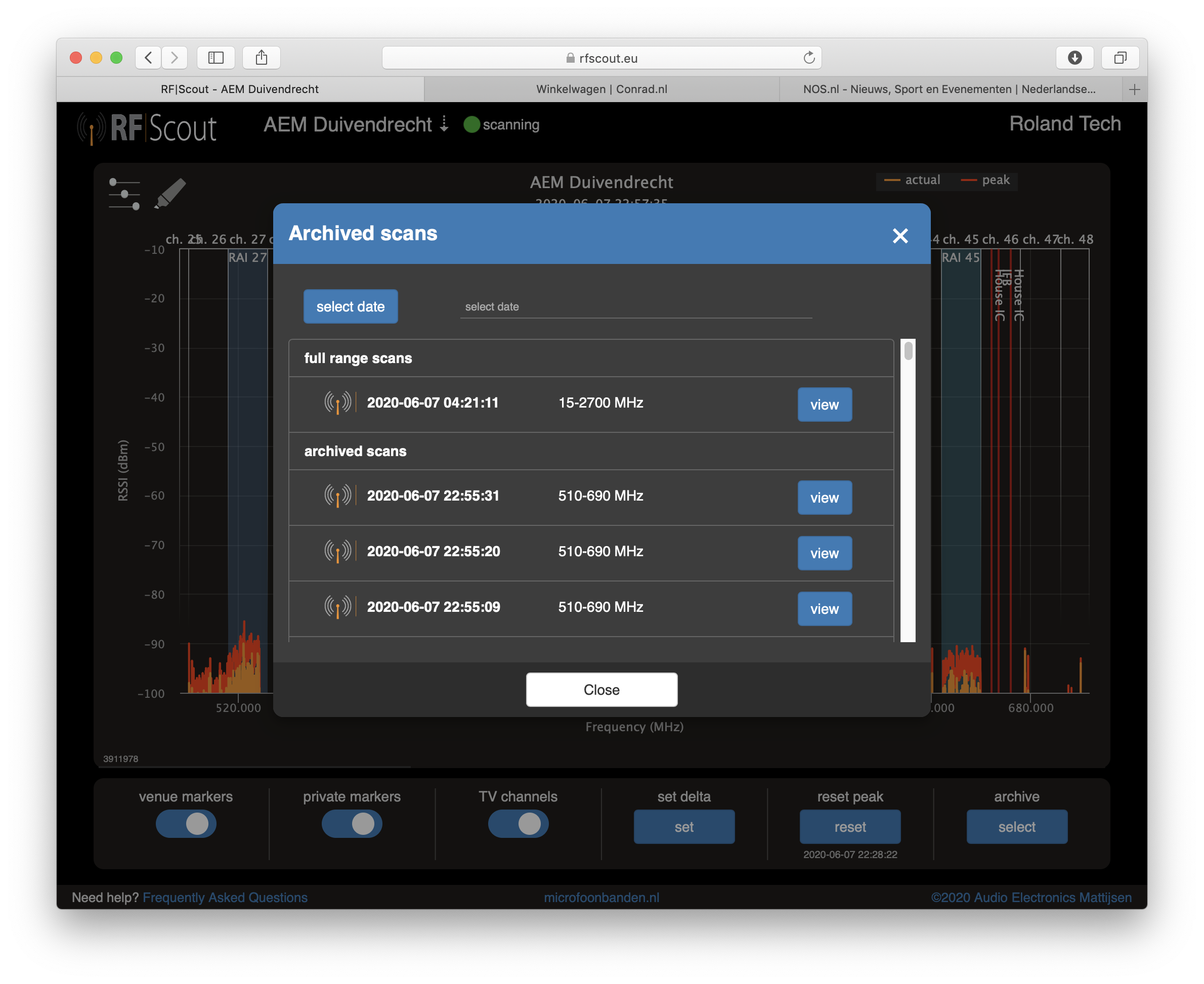Click the reset peak timestamp 2020-06-07 22:28:22
This screenshot has height=984, width=1204.
tap(850, 855)
